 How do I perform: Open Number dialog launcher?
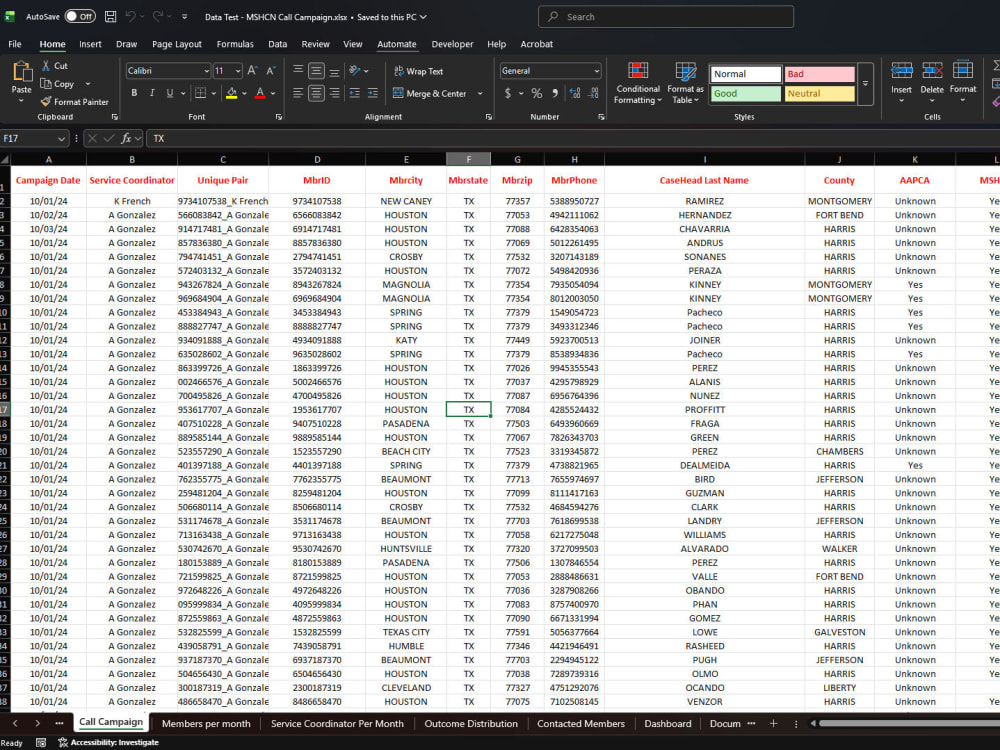[x=601, y=117]
